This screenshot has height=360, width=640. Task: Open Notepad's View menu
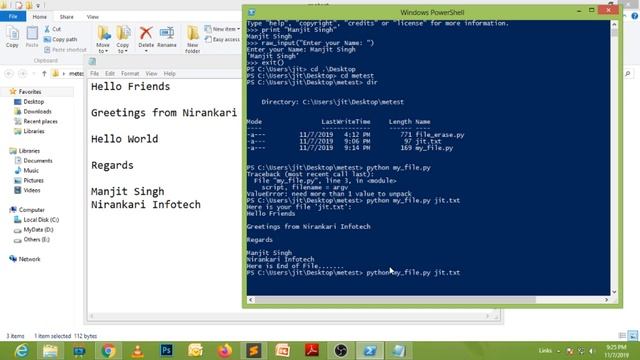pos(151,73)
